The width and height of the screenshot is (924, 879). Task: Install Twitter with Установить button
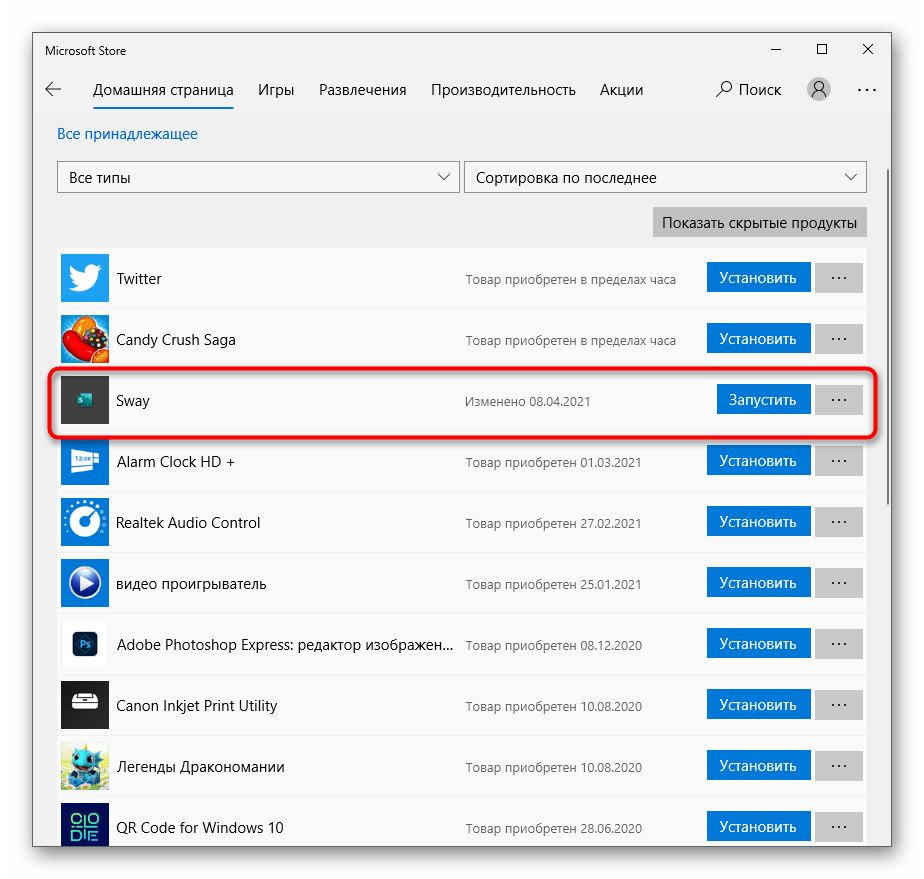pyautogui.click(x=758, y=277)
